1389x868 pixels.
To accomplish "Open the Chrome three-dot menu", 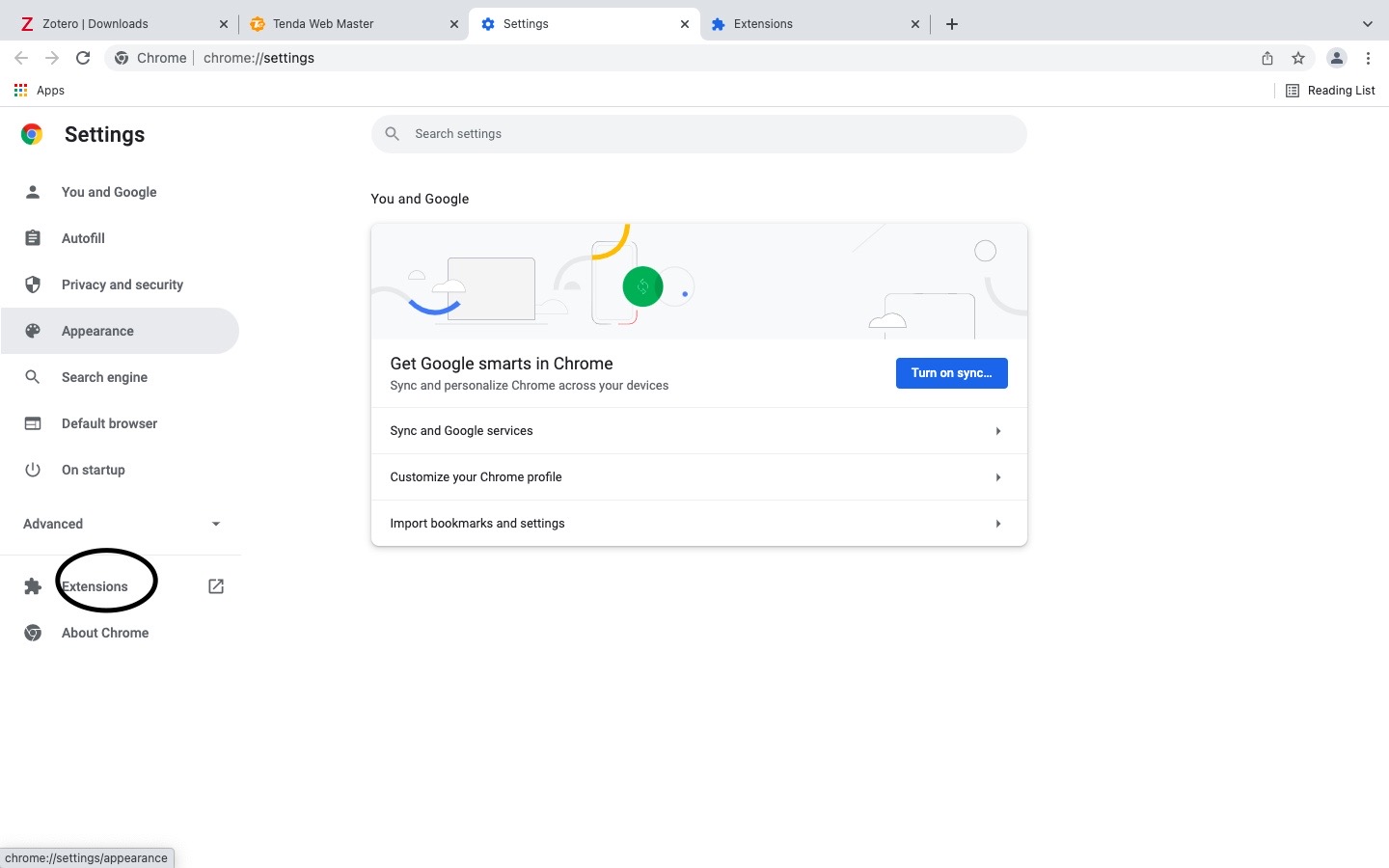I will click(1368, 58).
